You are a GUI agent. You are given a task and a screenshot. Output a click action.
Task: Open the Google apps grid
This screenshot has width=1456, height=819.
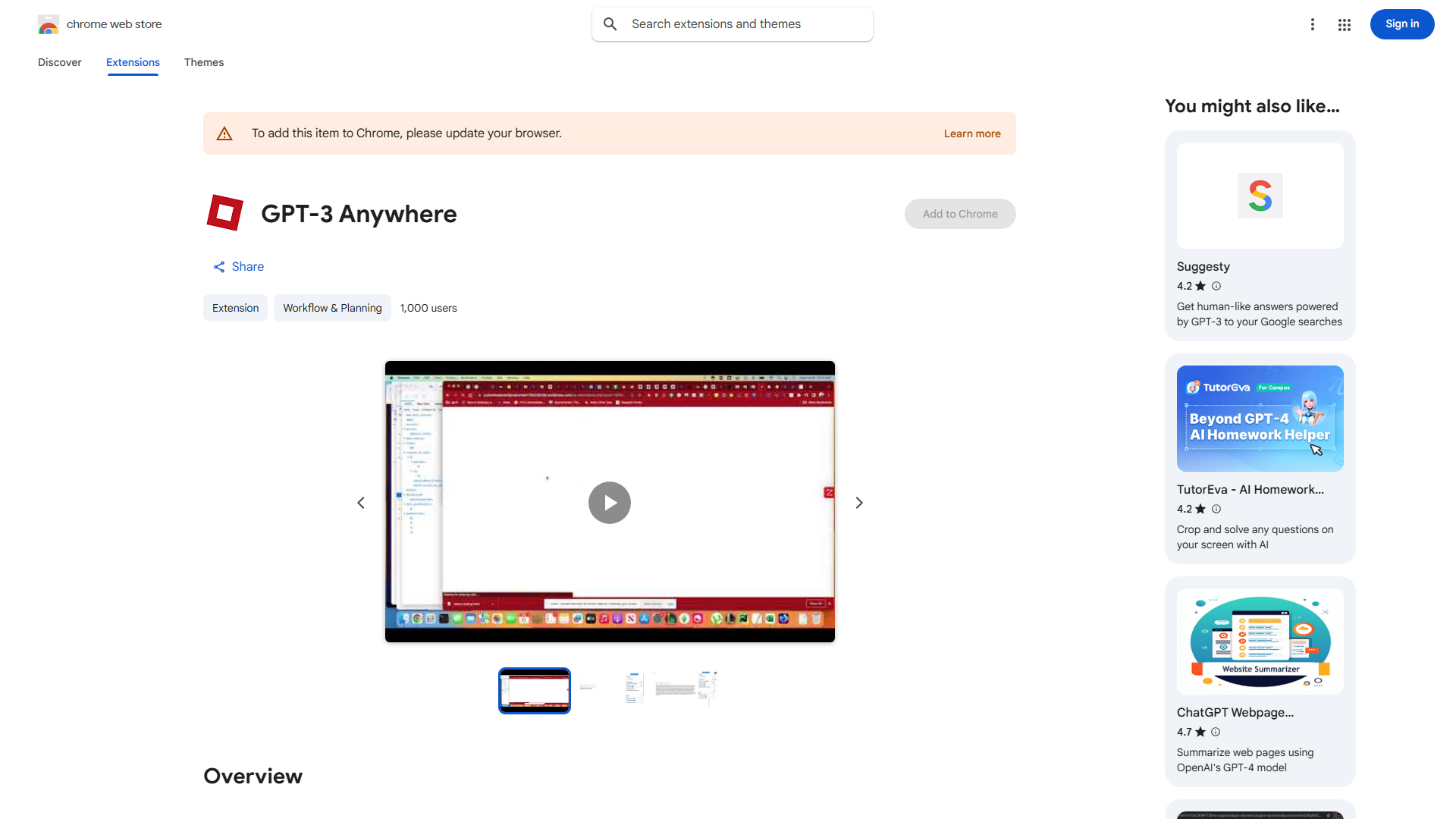click(x=1344, y=24)
